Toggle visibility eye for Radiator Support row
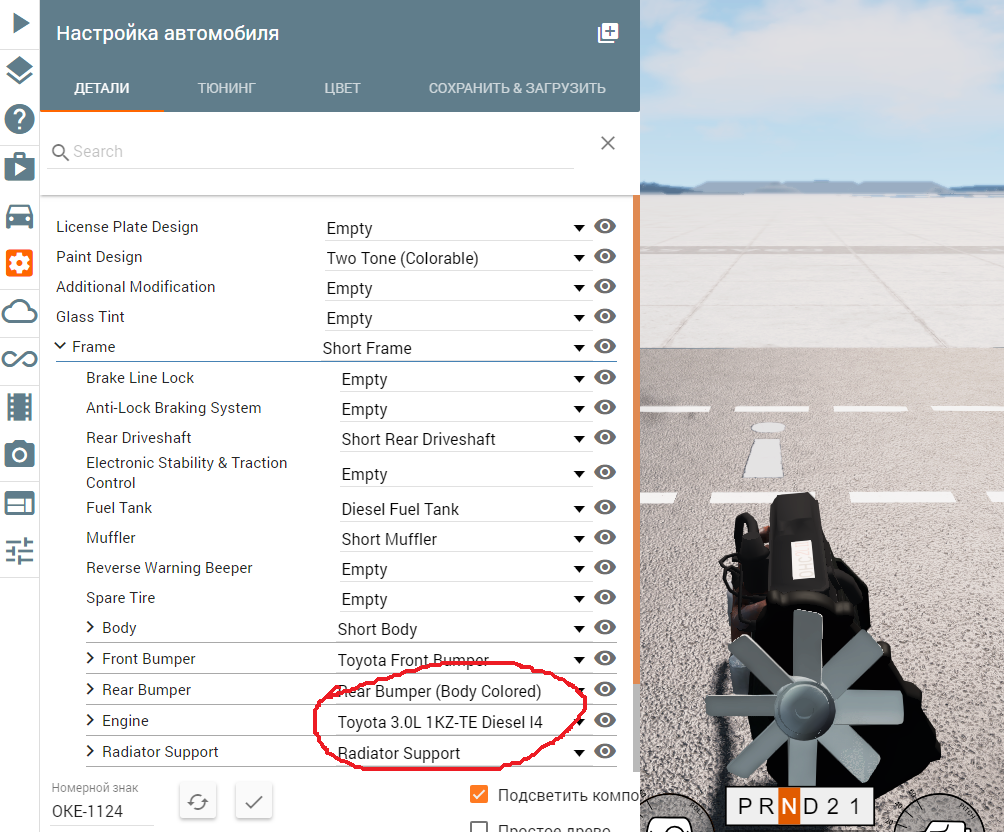 point(605,751)
